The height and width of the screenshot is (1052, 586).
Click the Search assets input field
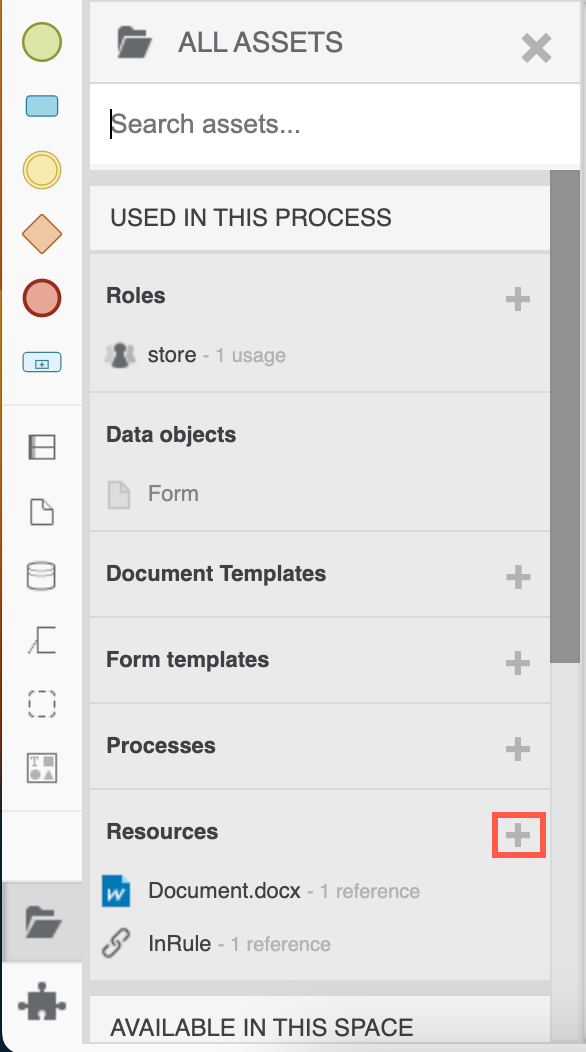pyautogui.click(x=334, y=124)
